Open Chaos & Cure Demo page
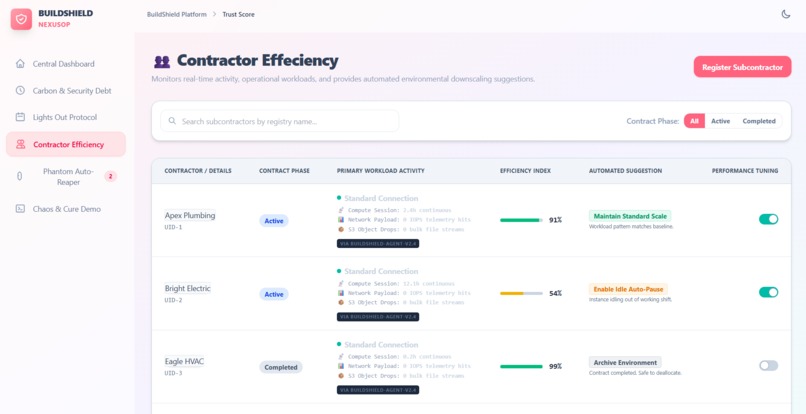Viewport: 806px width, 414px height. (x=66, y=209)
